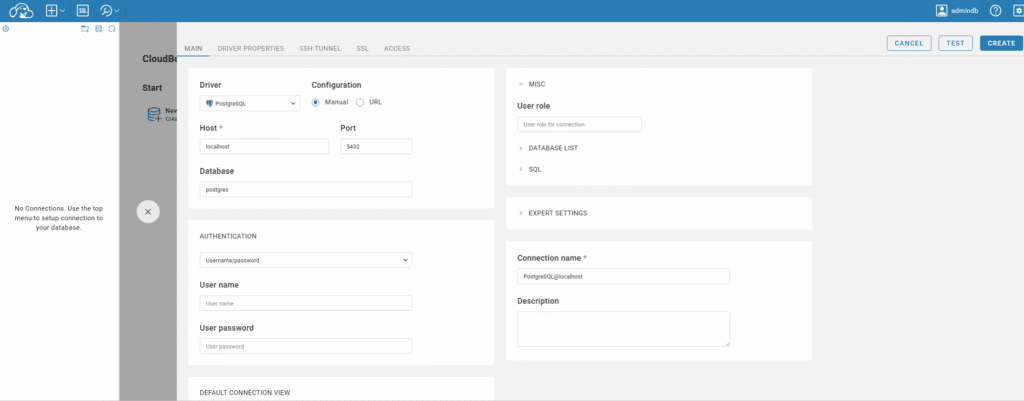
Task: Click the Port input field
Action: coord(376,146)
